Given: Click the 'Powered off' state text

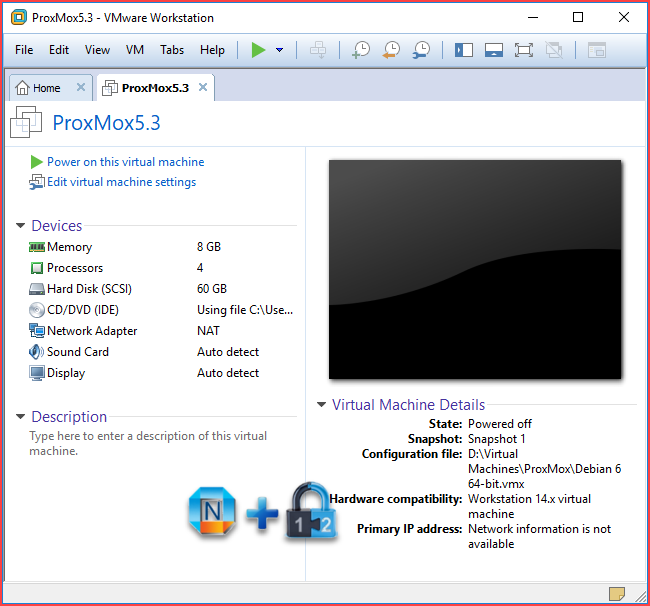Looking at the screenshot, I should click(x=500, y=424).
